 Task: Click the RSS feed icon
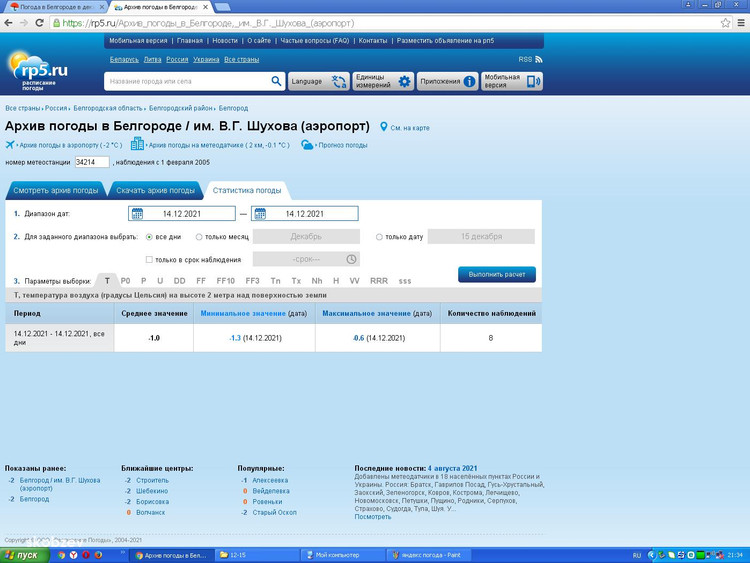pyautogui.click(x=538, y=60)
